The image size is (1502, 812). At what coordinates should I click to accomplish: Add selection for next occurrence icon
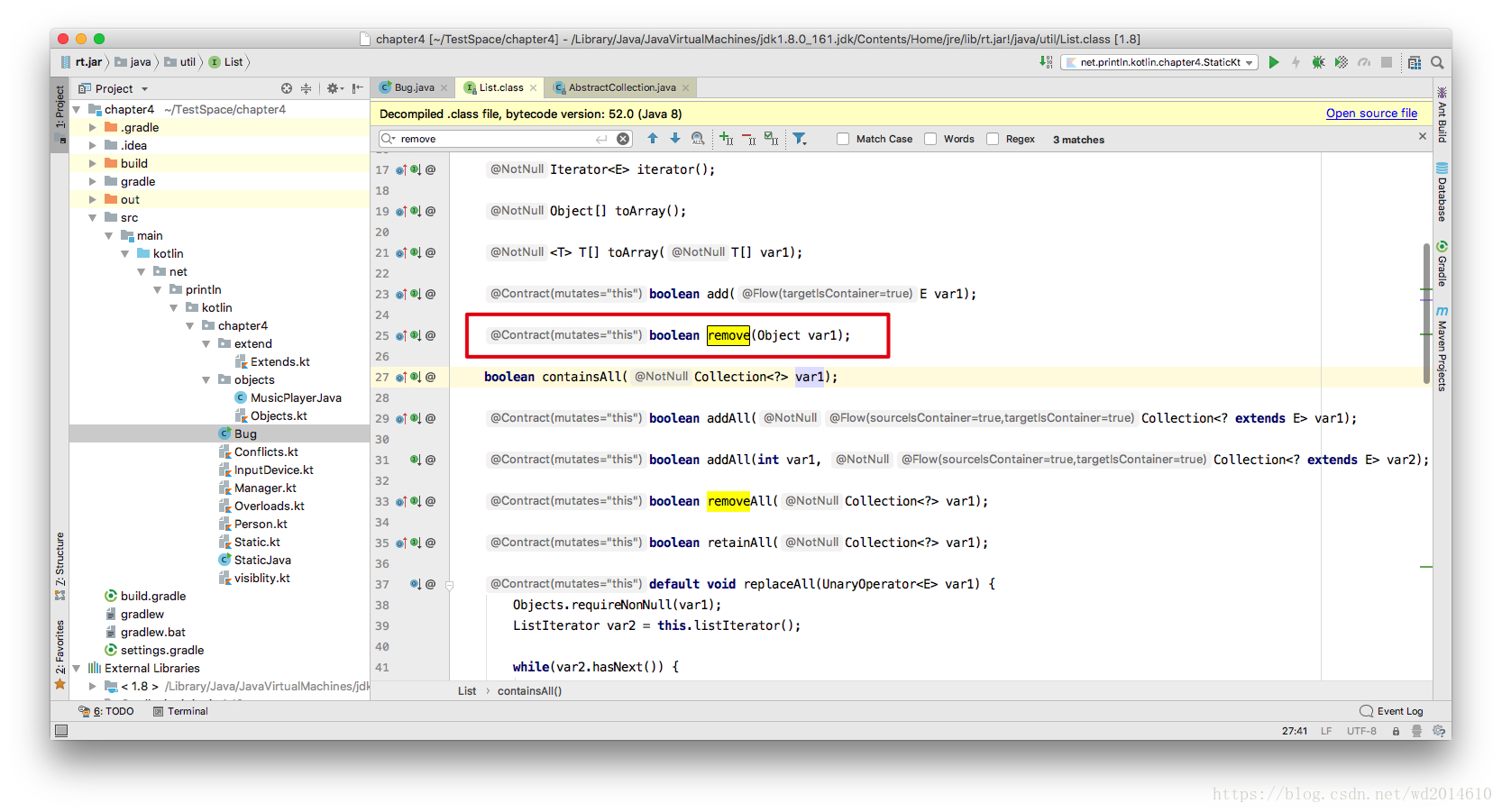tap(726, 139)
